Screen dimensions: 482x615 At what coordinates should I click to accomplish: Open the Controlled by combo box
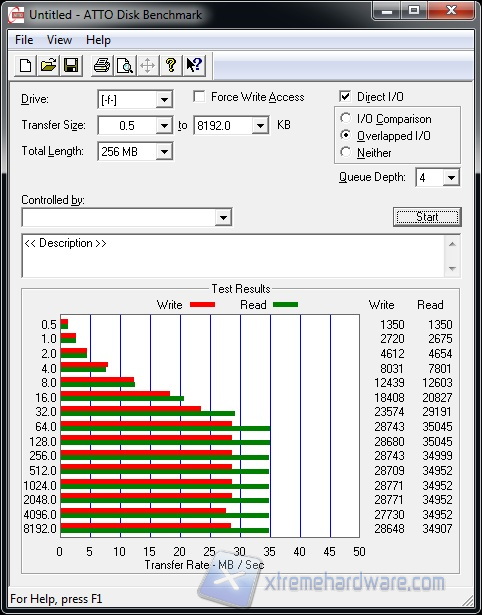(x=127, y=217)
